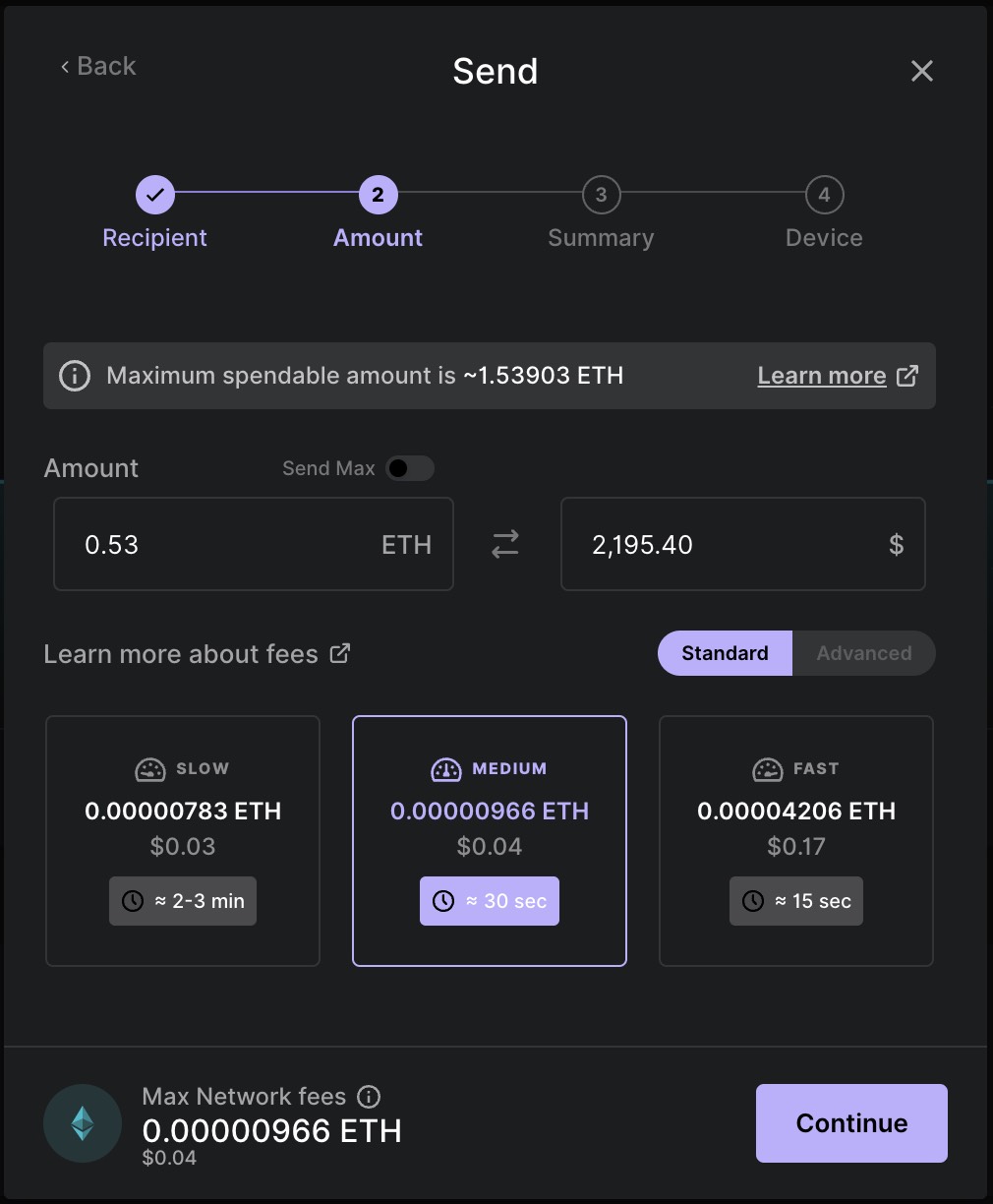993x1204 pixels.
Task: Click the ETH amount input field
Action: [x=254, y=544]
